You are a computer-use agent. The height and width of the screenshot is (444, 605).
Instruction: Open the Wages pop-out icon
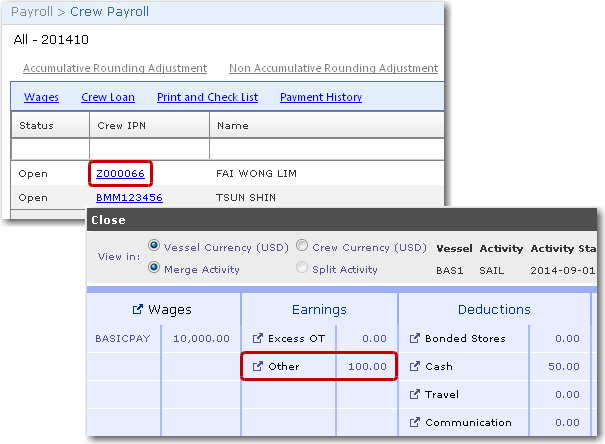[x=137, y=310]
